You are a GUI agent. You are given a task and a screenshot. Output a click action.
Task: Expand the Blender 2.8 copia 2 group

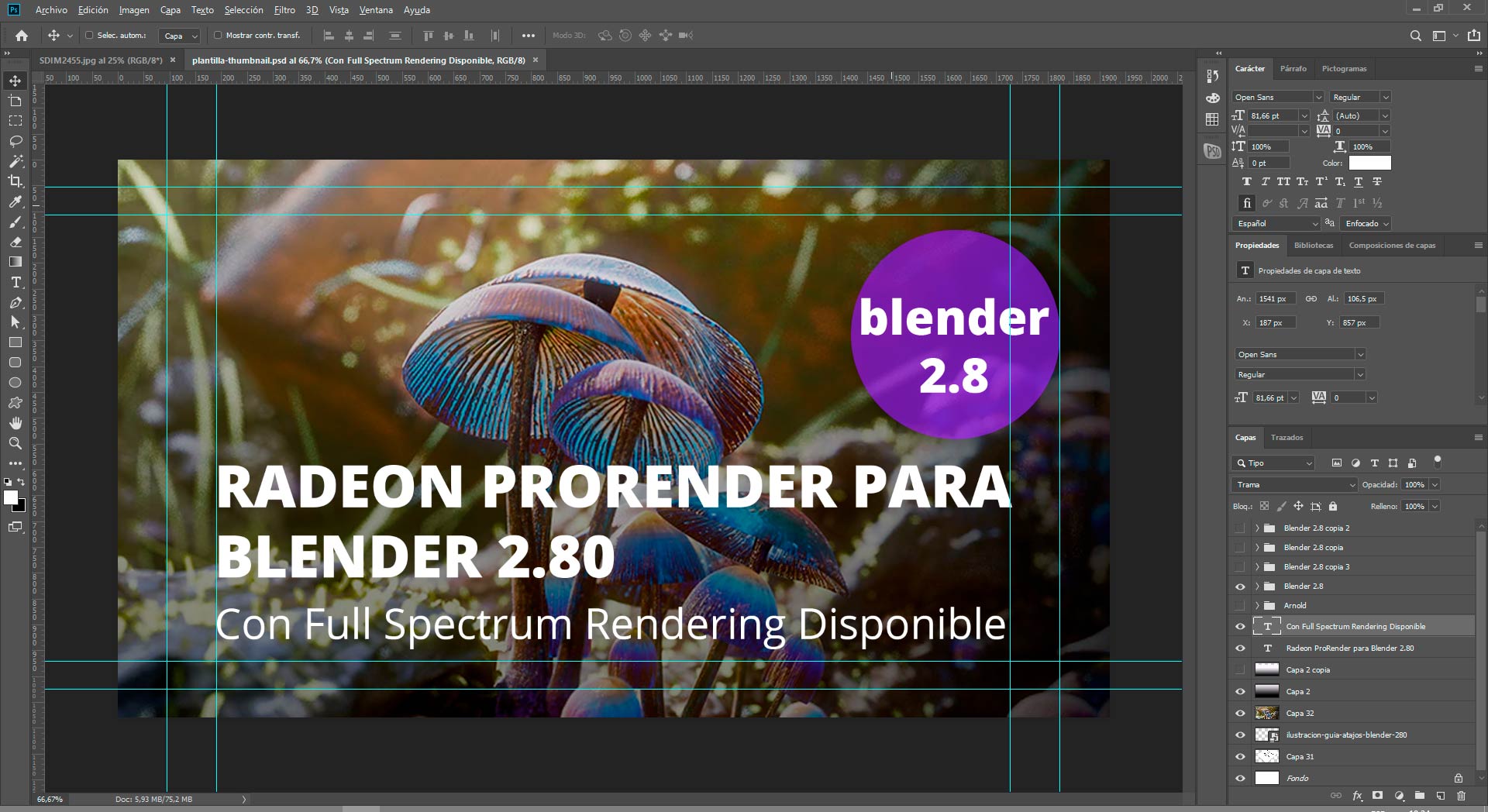pyautogui.click(x=1257, y=528)
